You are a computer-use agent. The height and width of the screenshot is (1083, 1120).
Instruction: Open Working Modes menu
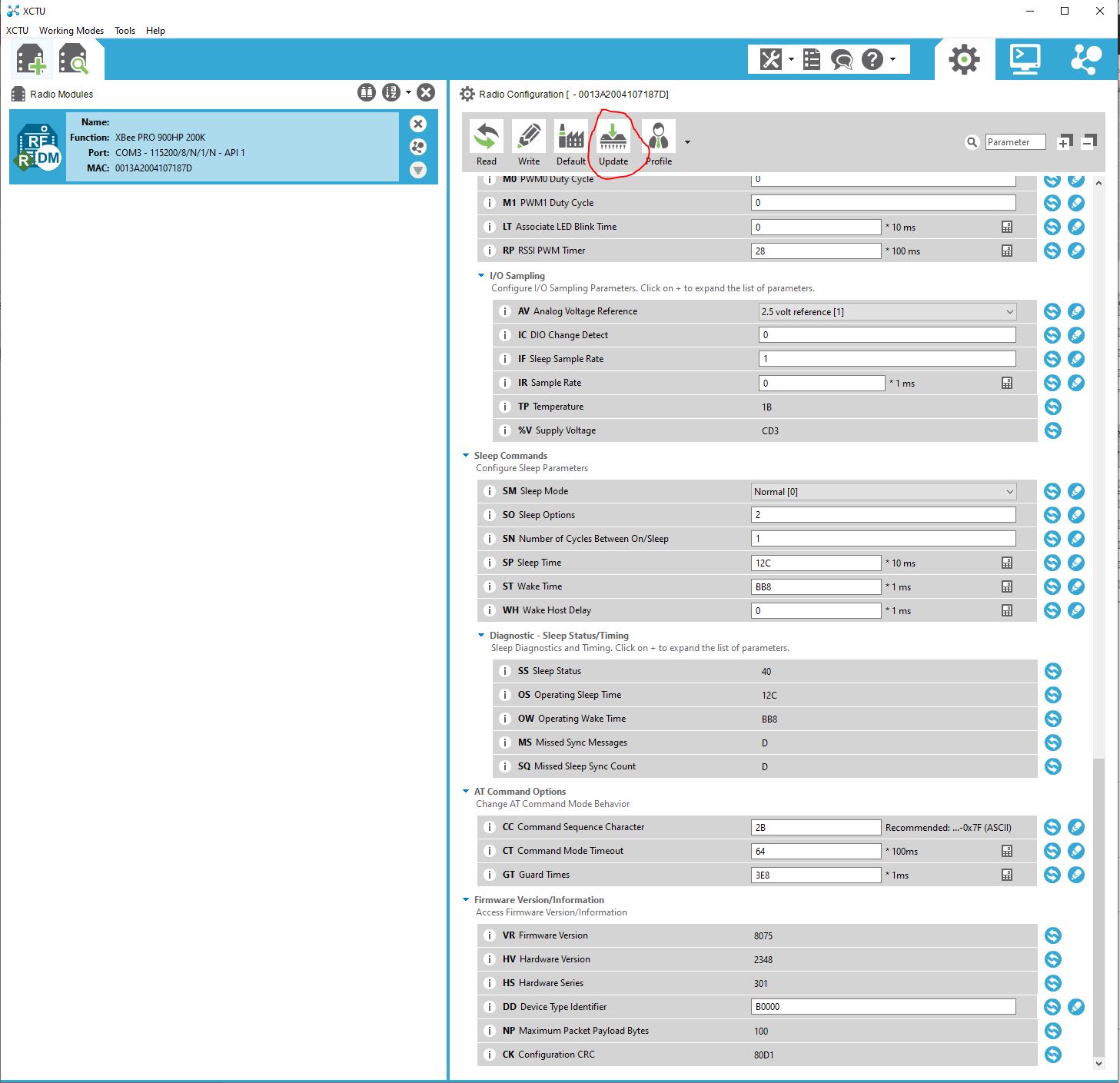click(x=71, y=31)
